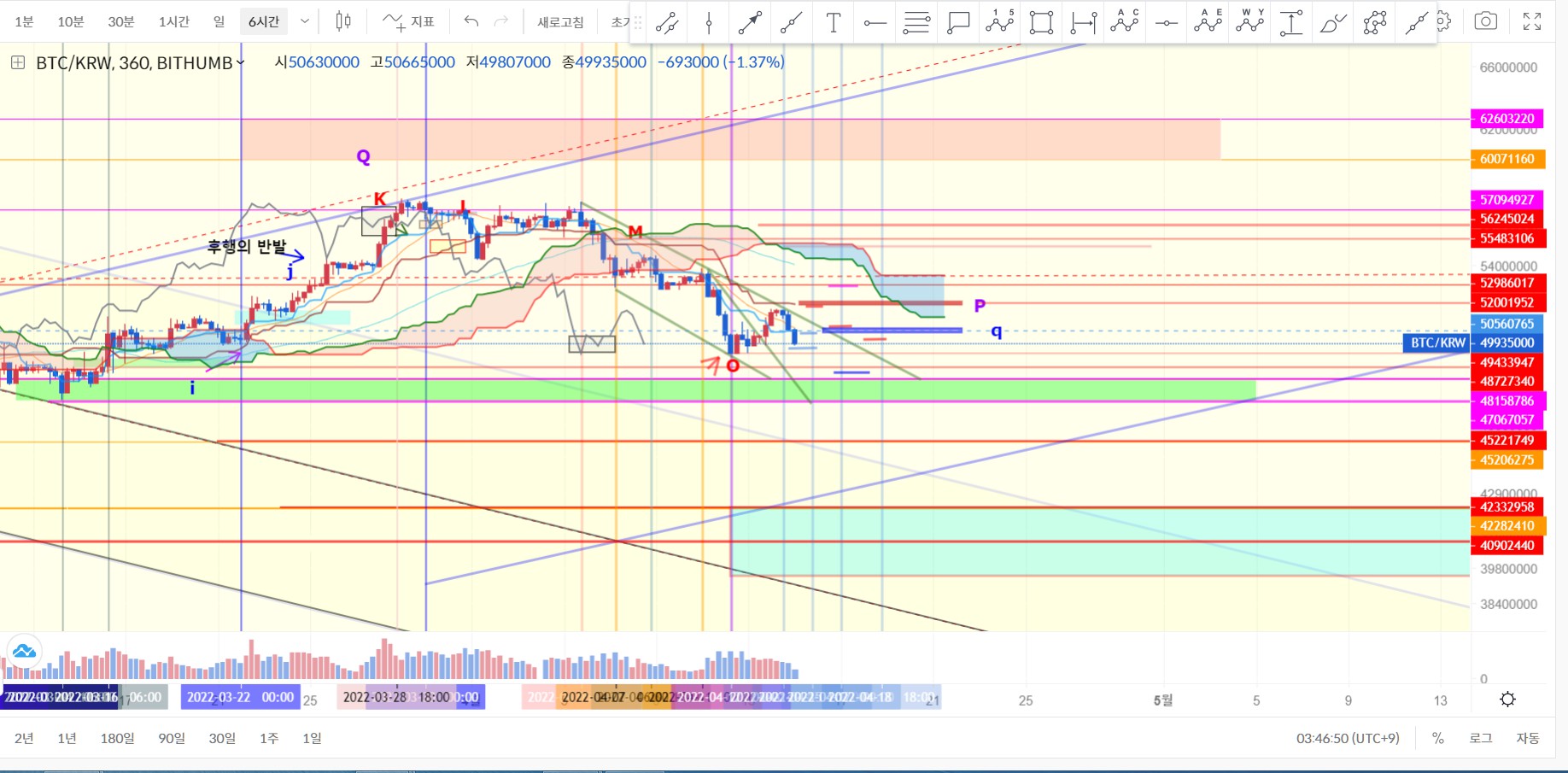Toggle logarithmic scale (로그)
Screen dimensions: 1568x773
[x=1481, y=738]
